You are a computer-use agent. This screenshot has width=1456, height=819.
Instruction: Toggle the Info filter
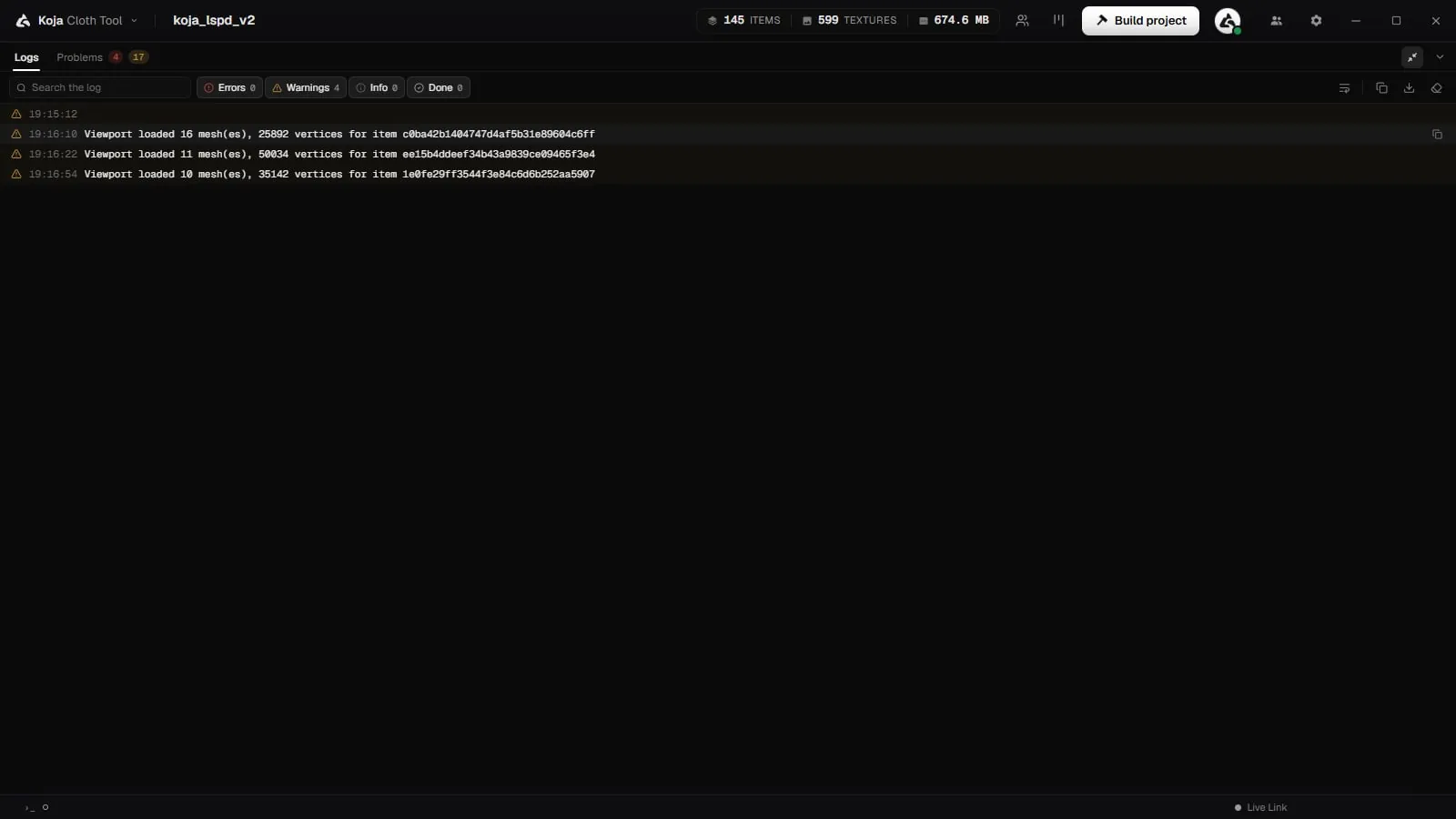pos(377,87)
